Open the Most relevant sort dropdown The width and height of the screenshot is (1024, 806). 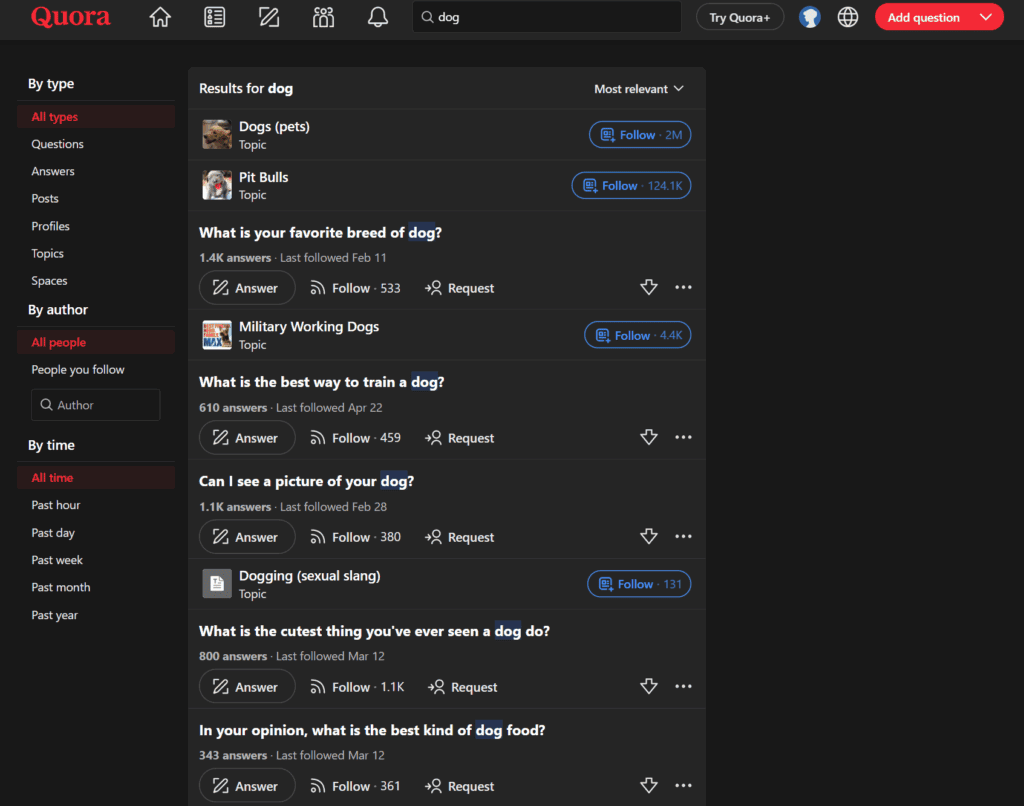(x=639, y=89)
